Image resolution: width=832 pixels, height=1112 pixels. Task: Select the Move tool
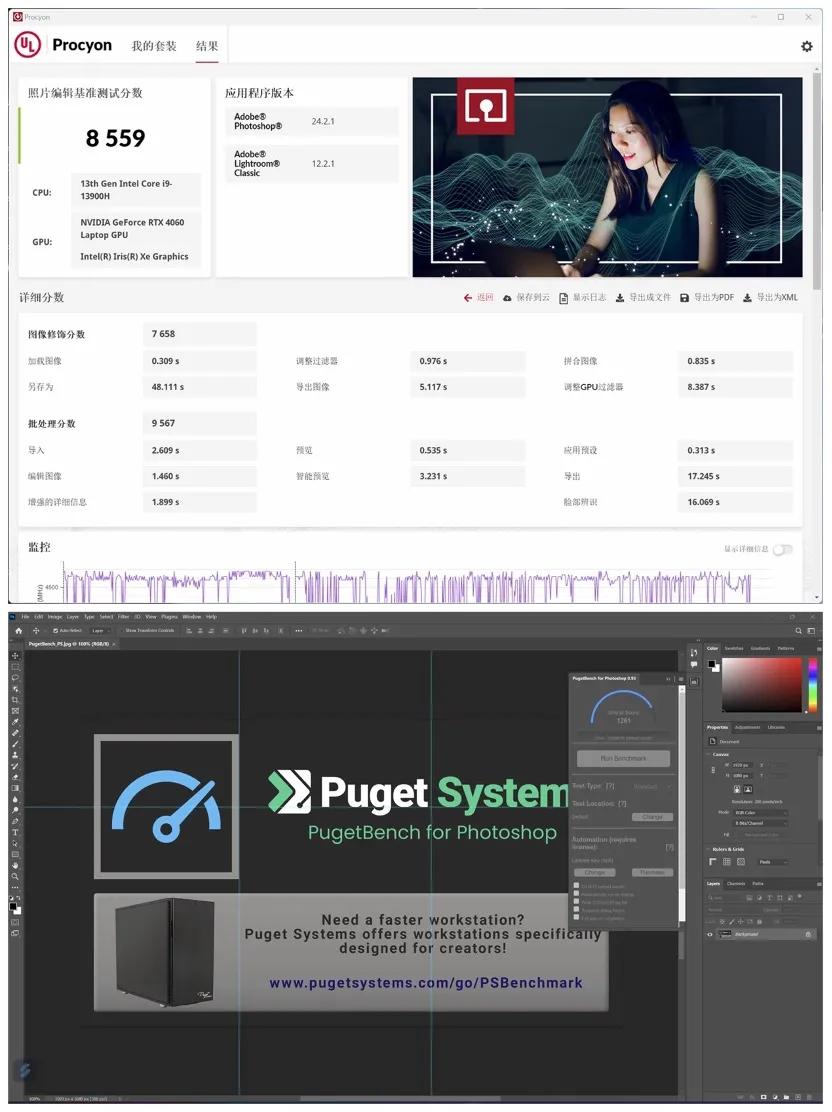click(x=15, y=656)
